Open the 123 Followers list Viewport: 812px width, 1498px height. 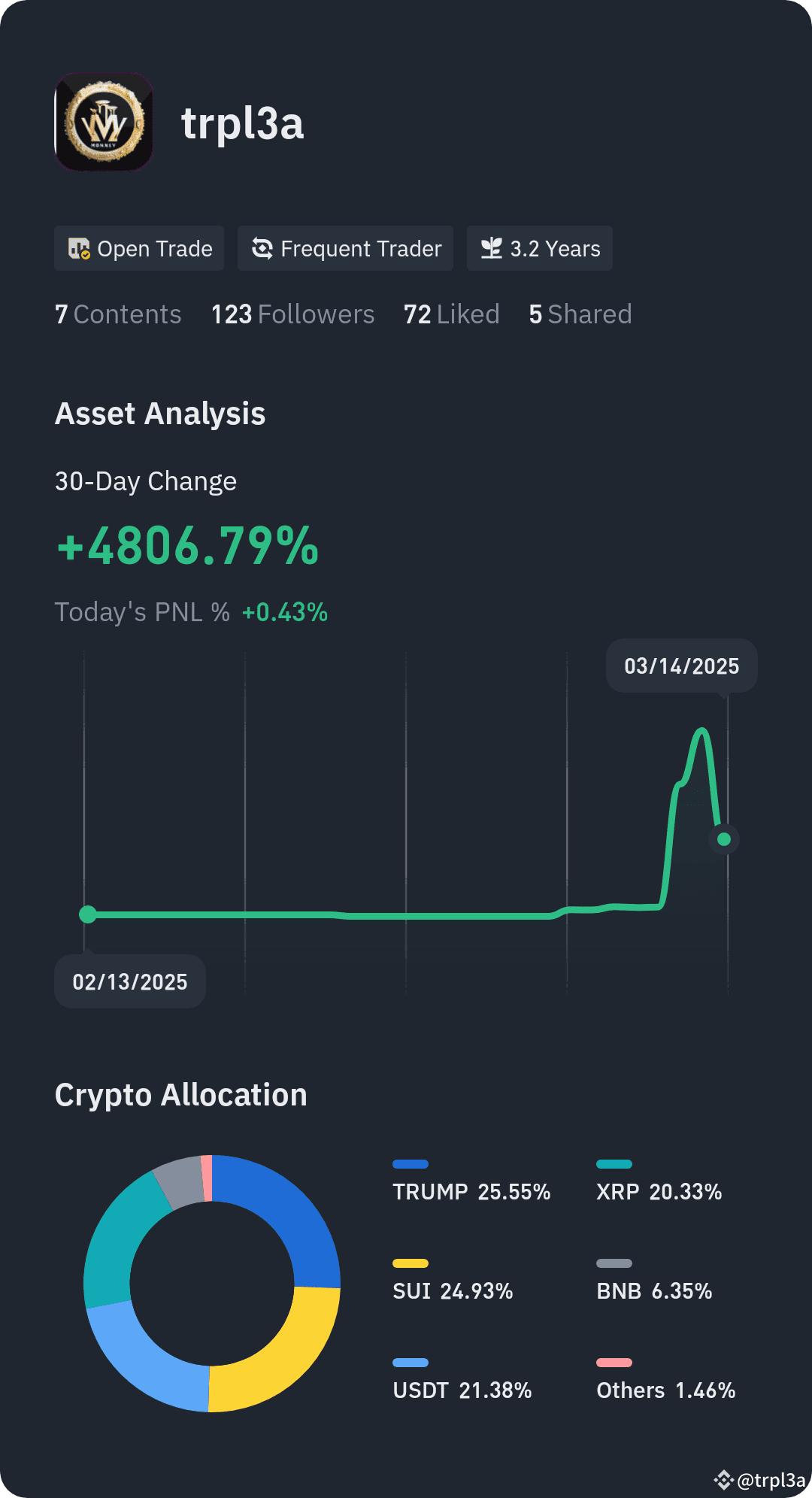pos(292,314)
